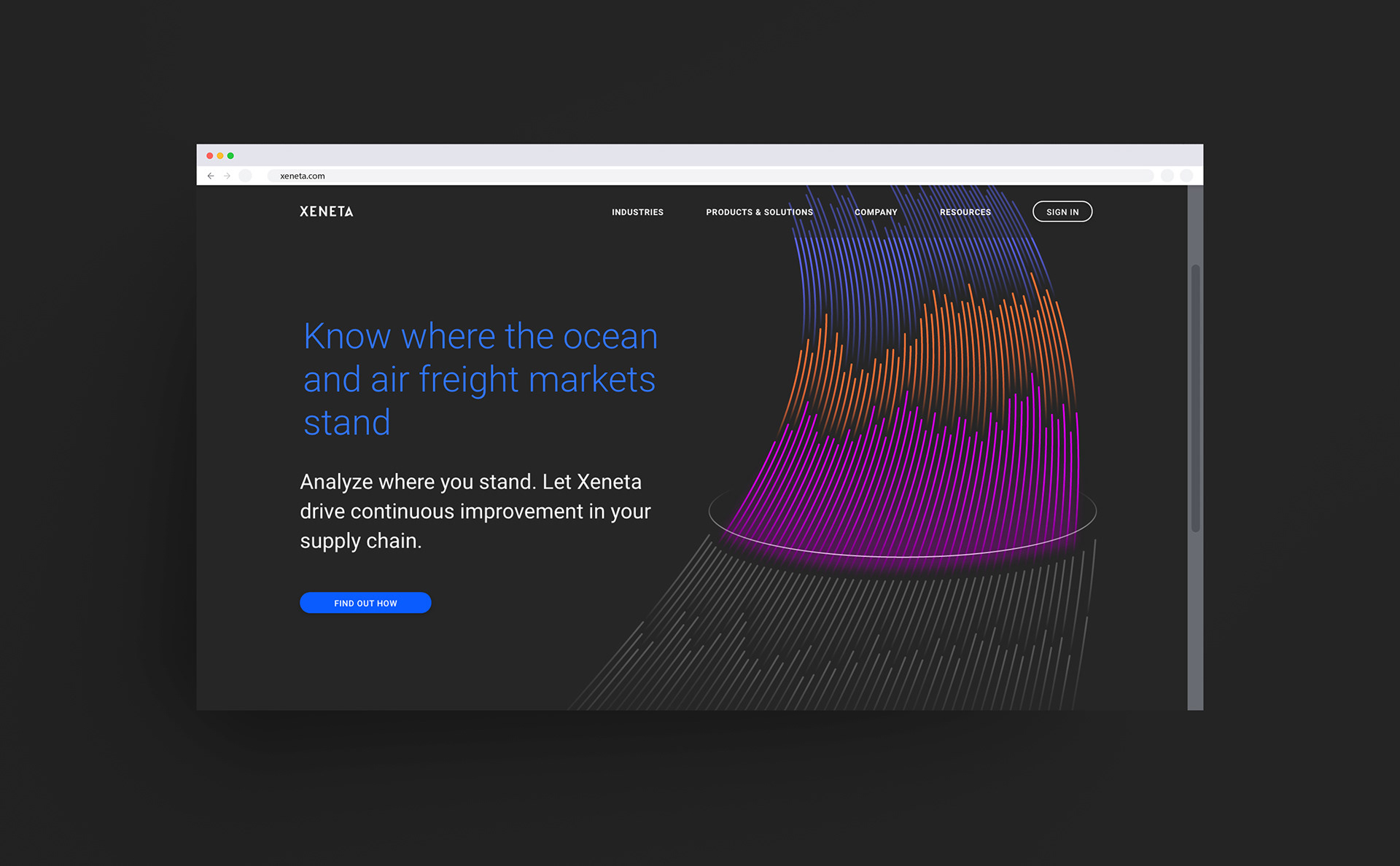This screenshot has width=1400, height=866.
Task: Open the Resources menu
Action: point(965,212)
